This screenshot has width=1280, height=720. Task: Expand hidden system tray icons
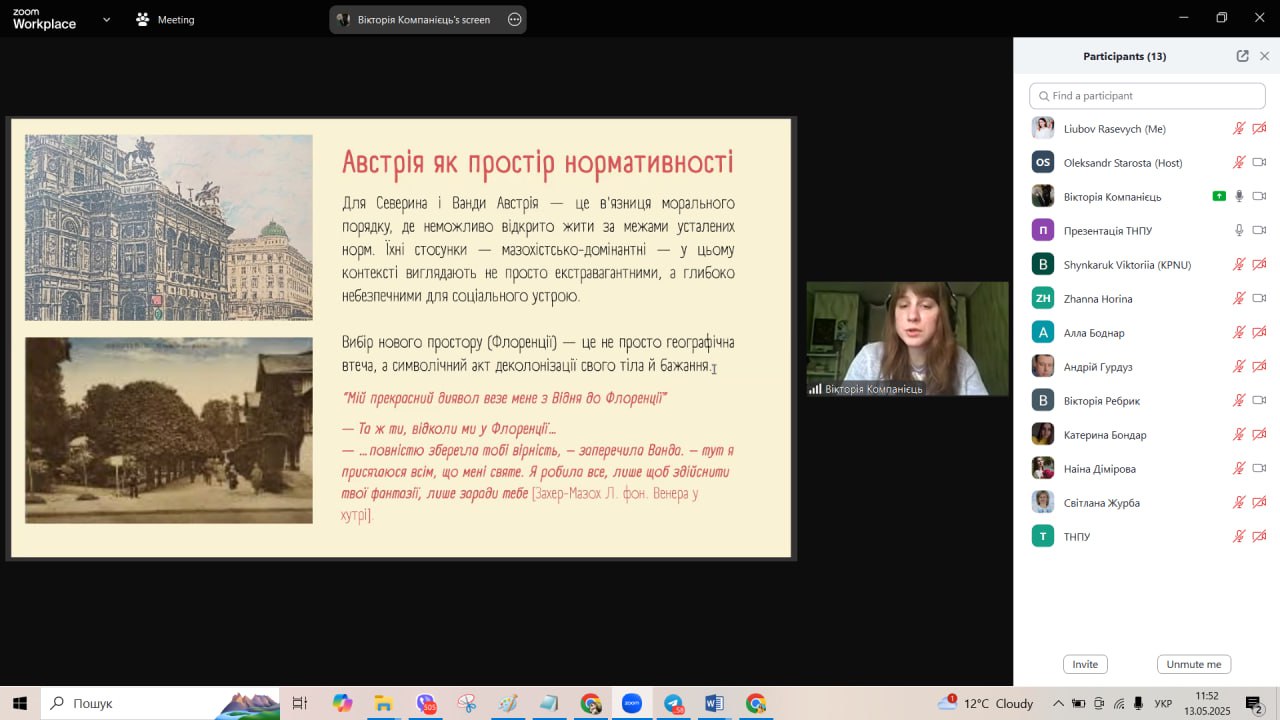[1058, 703]
